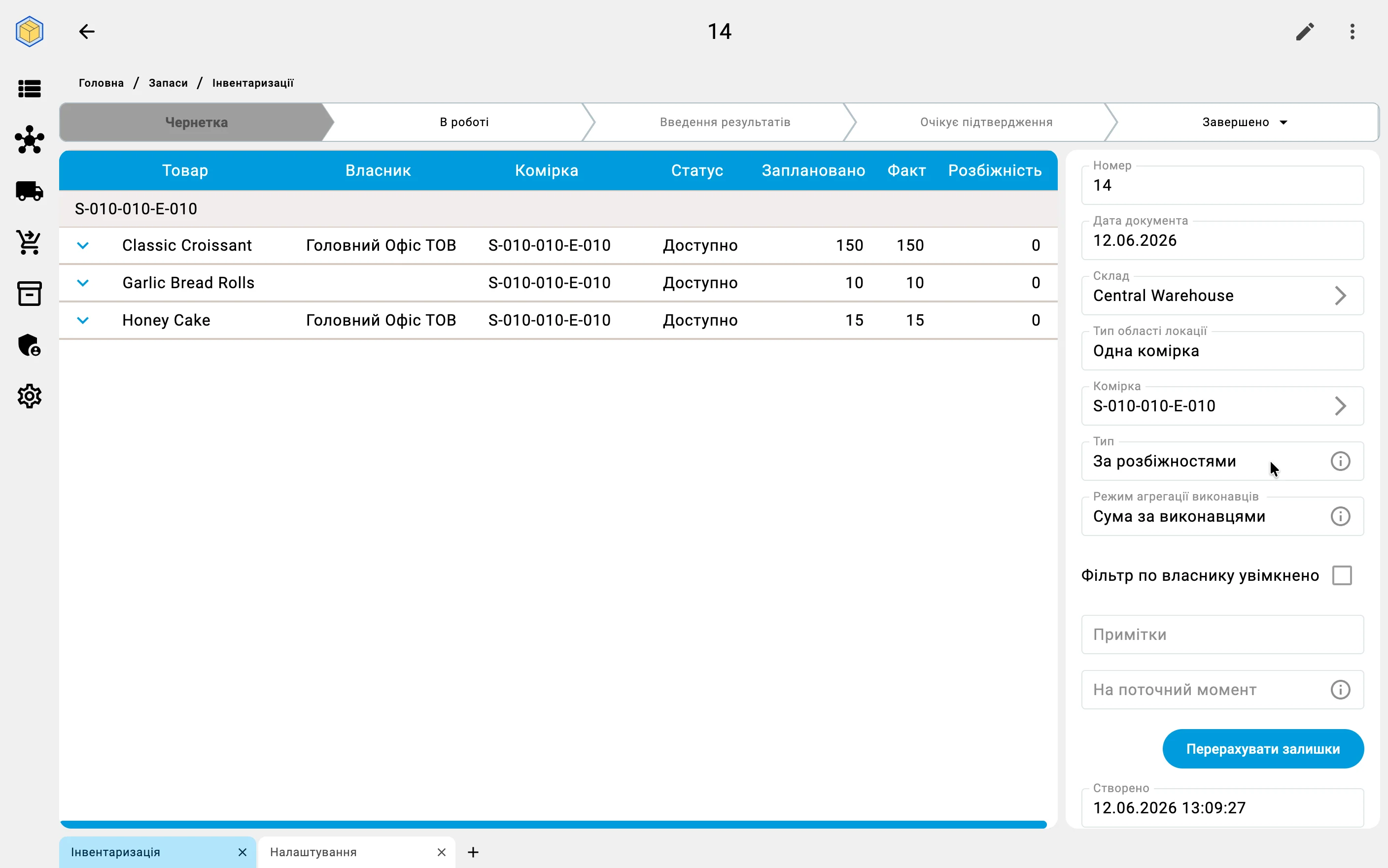
Task: Click the S-010-010-E-010 group row
Action: [558, 209]
